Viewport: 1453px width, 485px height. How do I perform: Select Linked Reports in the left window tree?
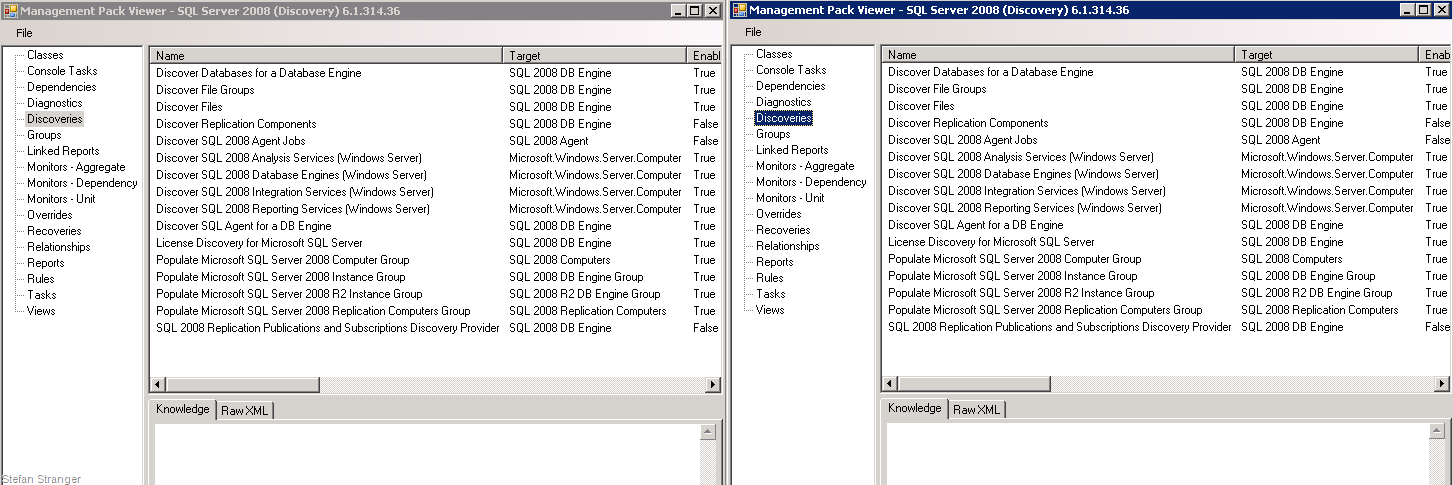[63, 151]
